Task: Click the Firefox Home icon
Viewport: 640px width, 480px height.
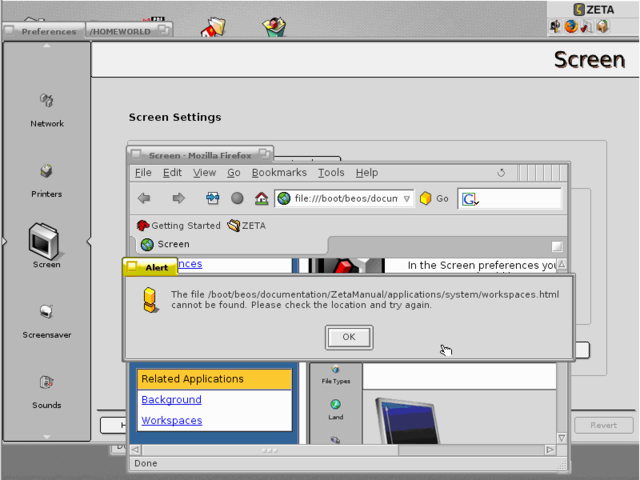Action: click(x=261, y=198)
